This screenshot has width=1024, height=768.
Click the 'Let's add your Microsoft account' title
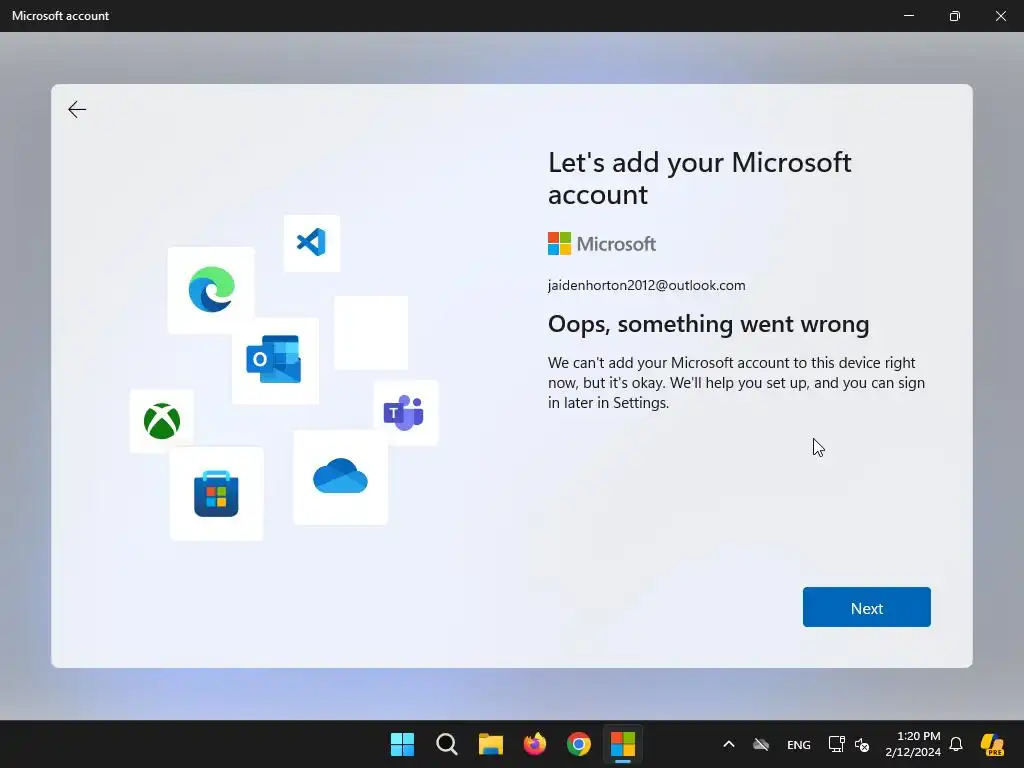pyautogui.click(x=699, y=178)
